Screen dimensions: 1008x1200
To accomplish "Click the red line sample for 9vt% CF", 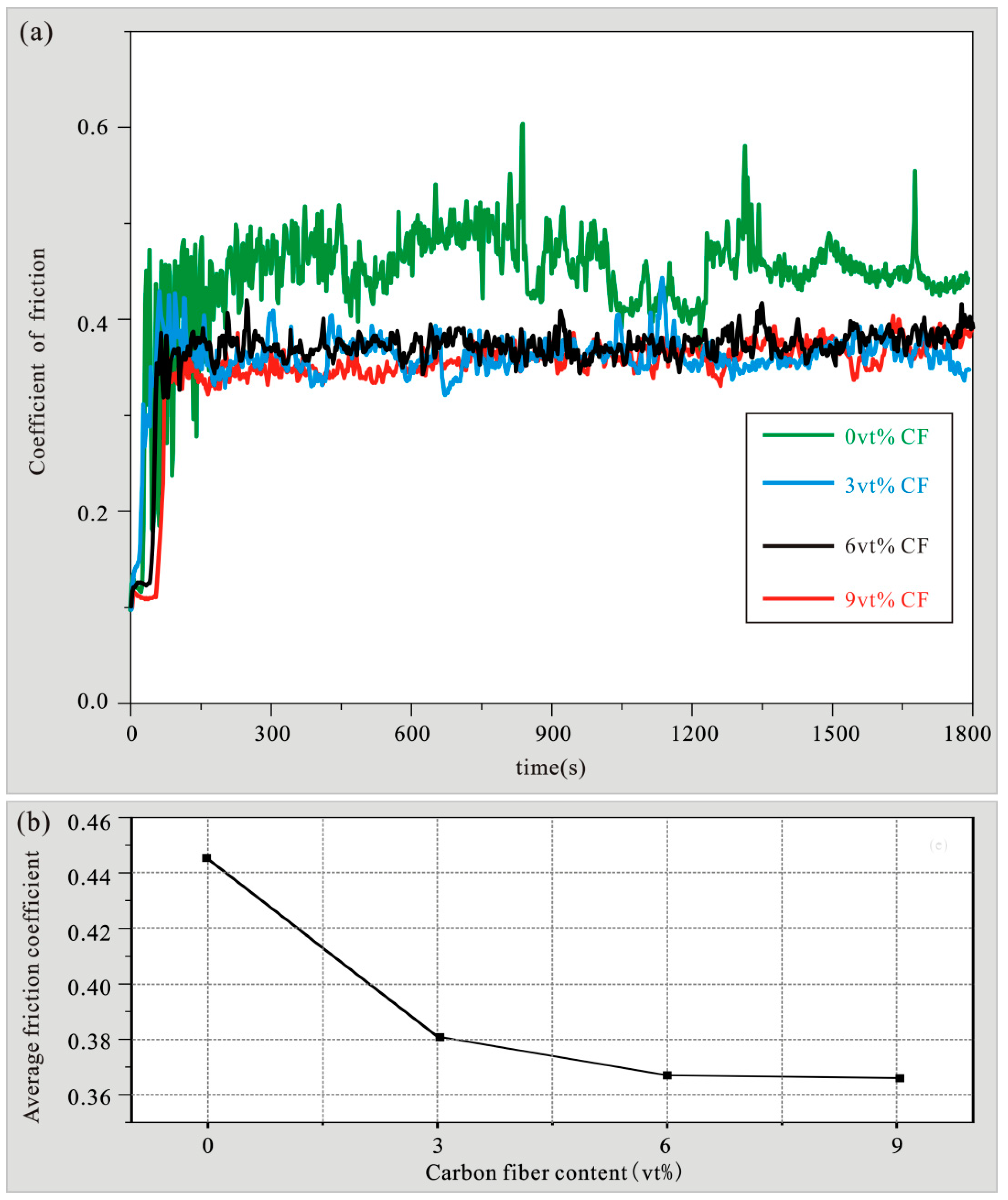I will [x=798, y=598].
